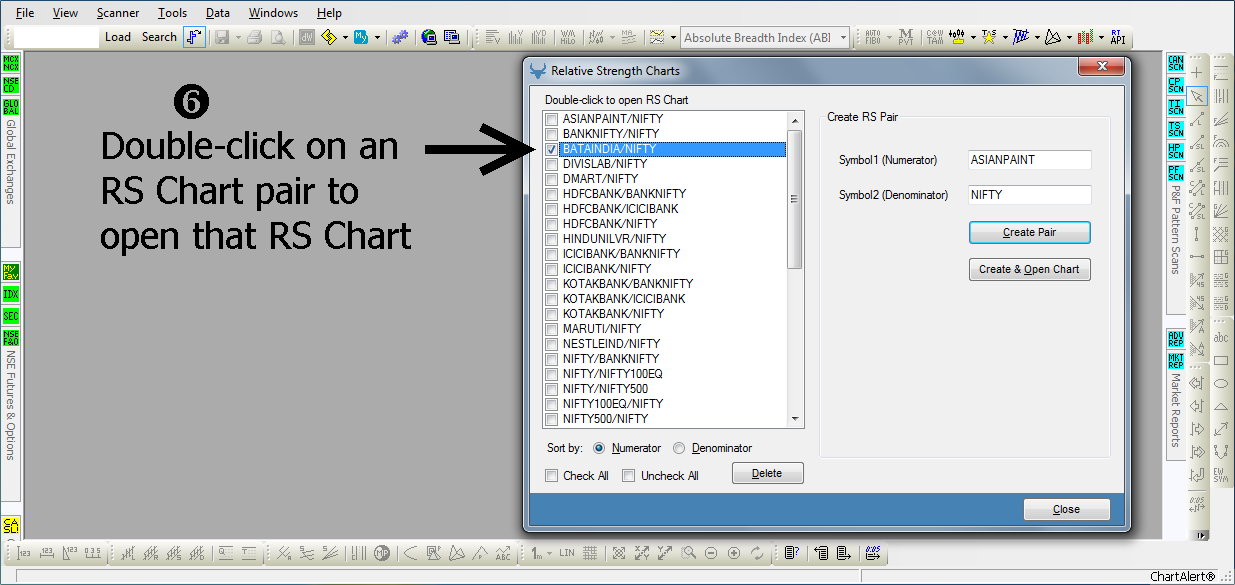Click the Search button
The image size is (1235, 585).
click(x=159, y=37)
